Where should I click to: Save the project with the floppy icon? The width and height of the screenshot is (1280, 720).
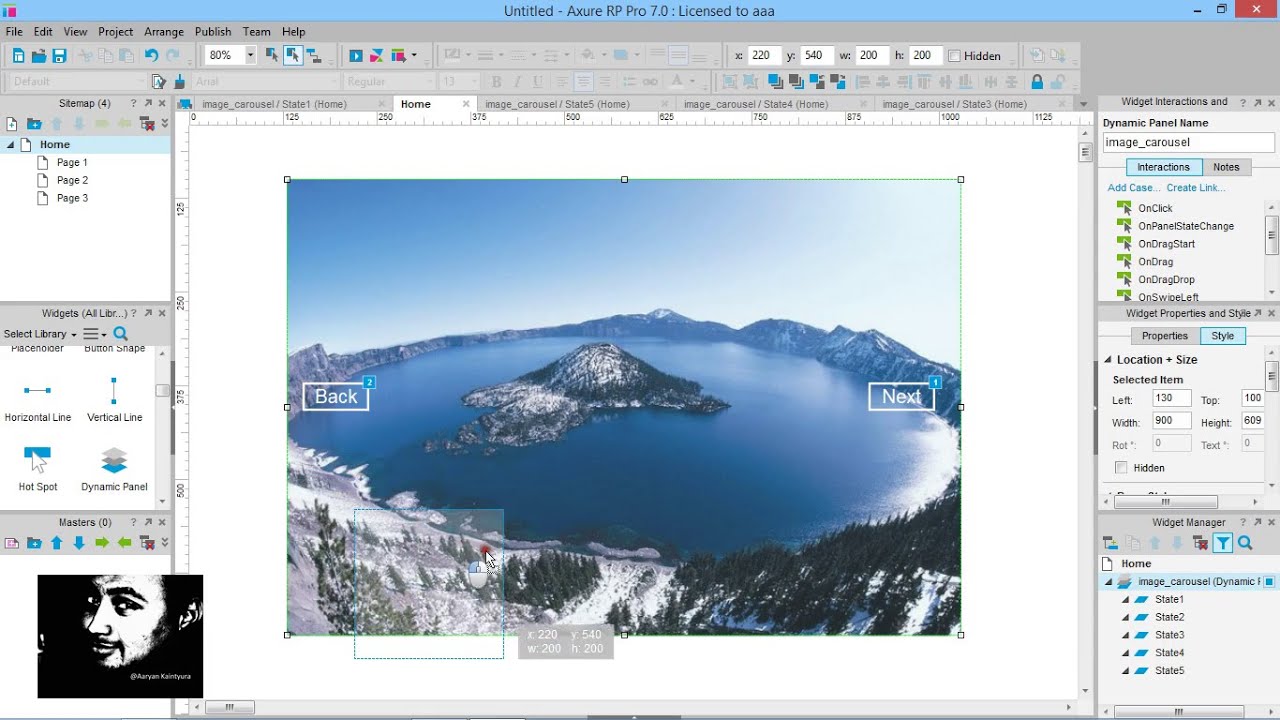pyautogui.click(x=59, y=56)
